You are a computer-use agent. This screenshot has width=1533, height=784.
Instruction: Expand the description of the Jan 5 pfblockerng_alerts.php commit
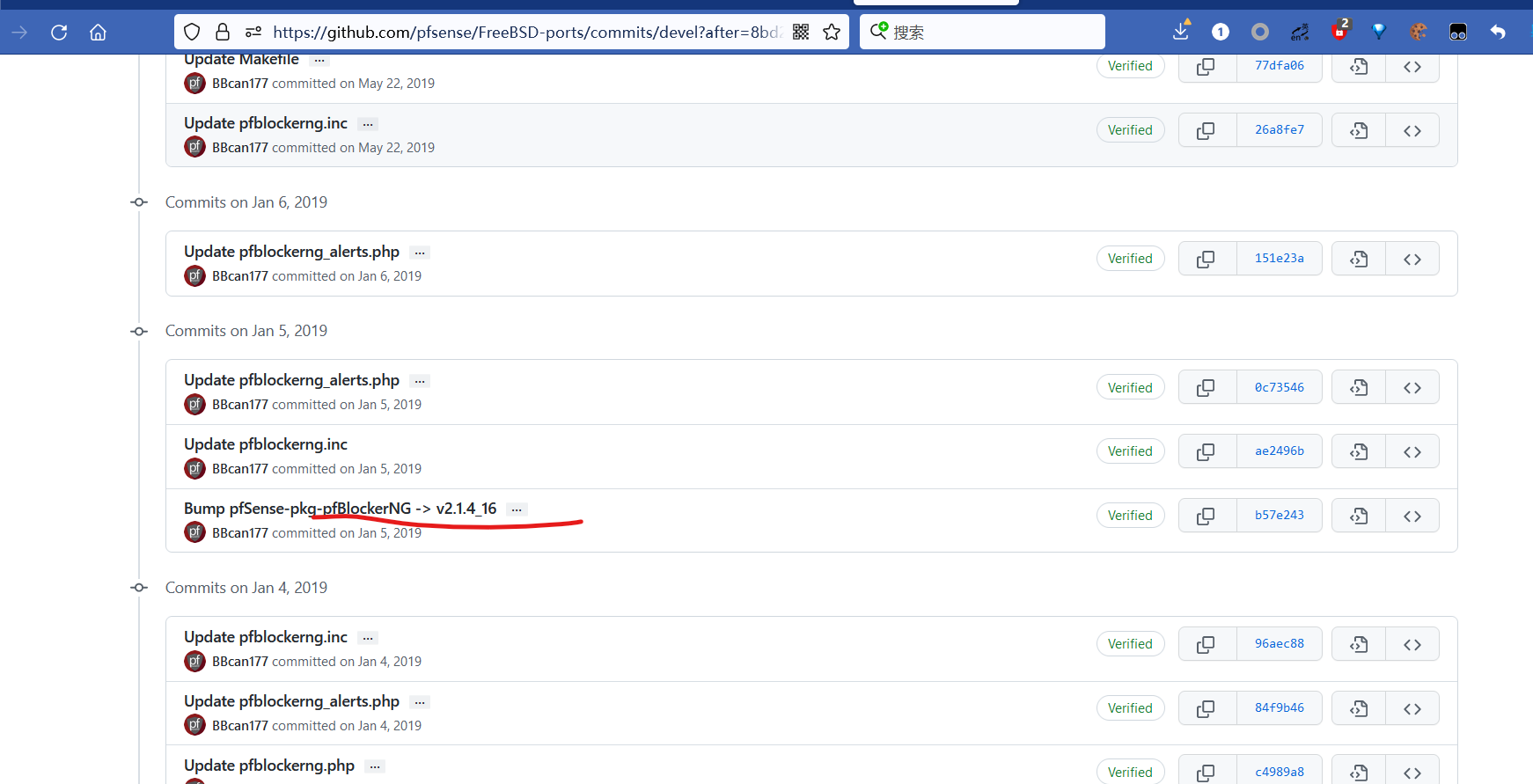[420, 381]
